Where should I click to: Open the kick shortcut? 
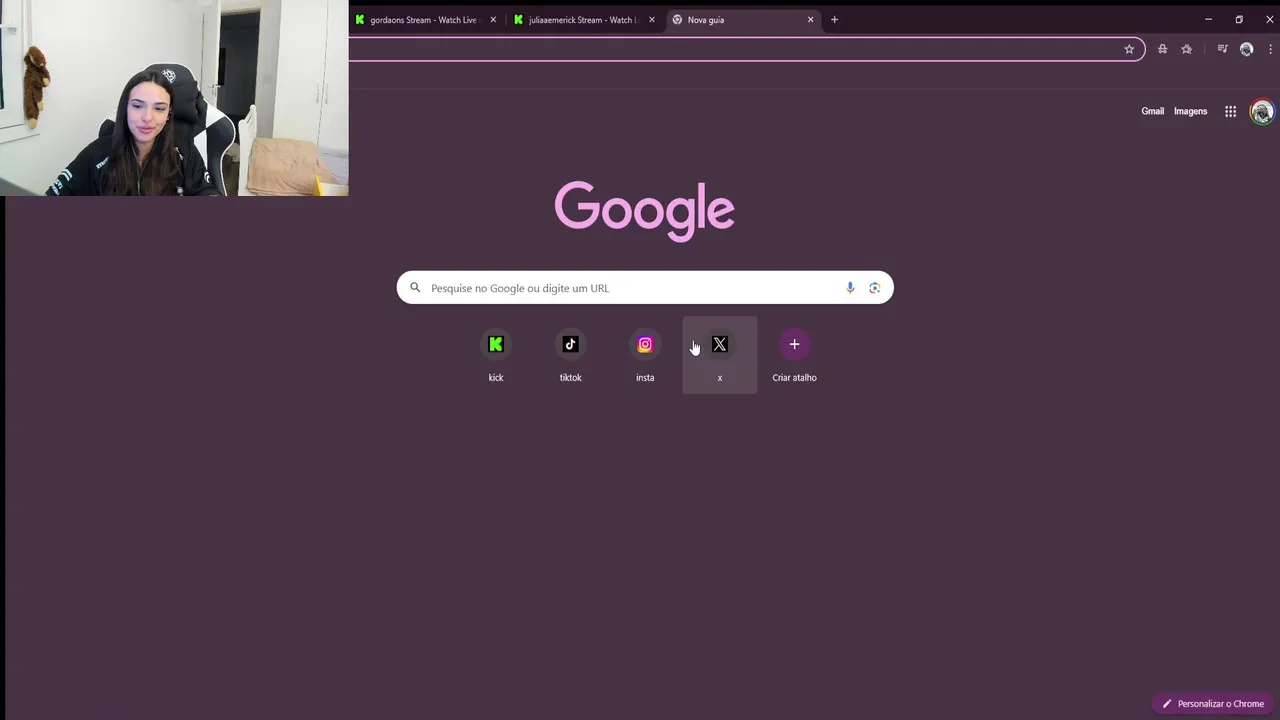[496, 355]
